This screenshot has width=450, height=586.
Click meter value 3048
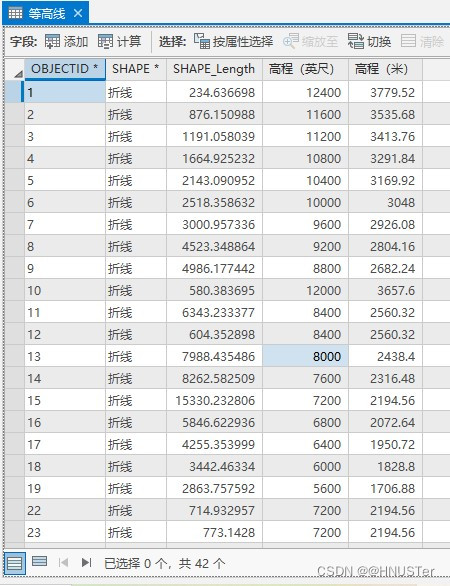401,203
